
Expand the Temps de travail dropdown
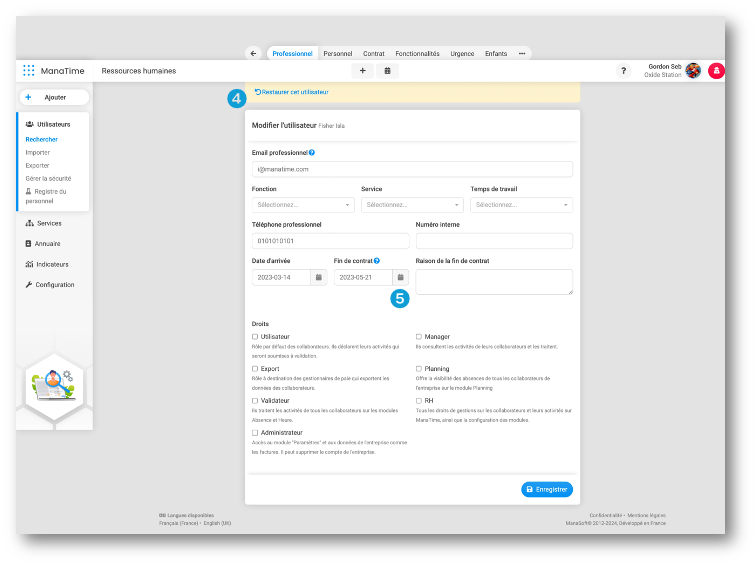(521, 205)
